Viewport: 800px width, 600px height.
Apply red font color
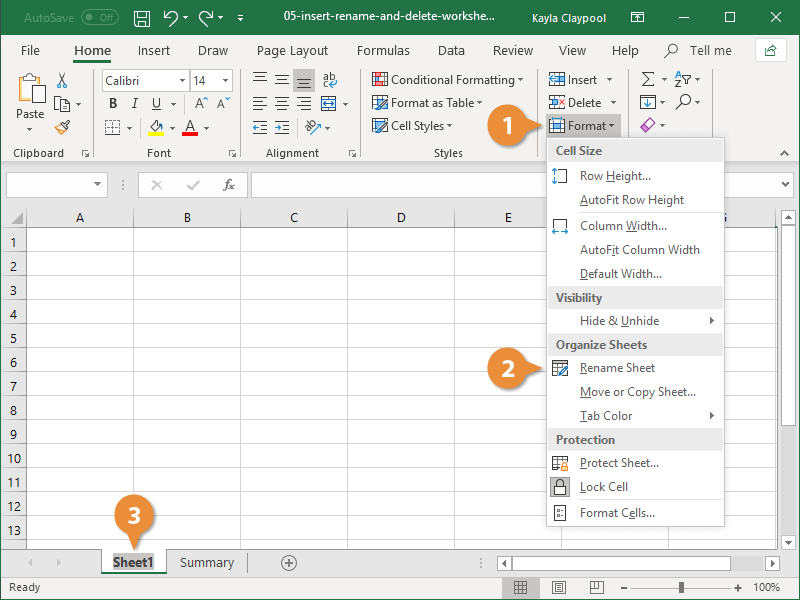click(190, 127)
